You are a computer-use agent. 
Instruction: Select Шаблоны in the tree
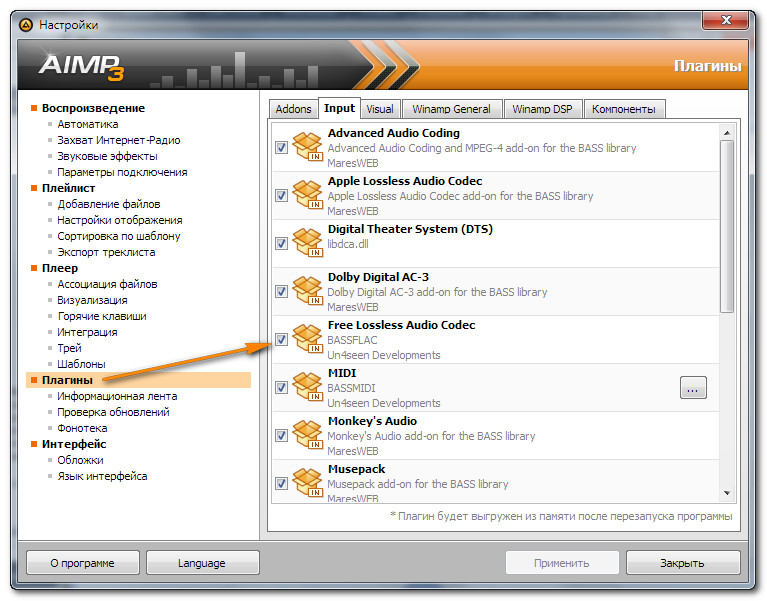click(81, 364)
